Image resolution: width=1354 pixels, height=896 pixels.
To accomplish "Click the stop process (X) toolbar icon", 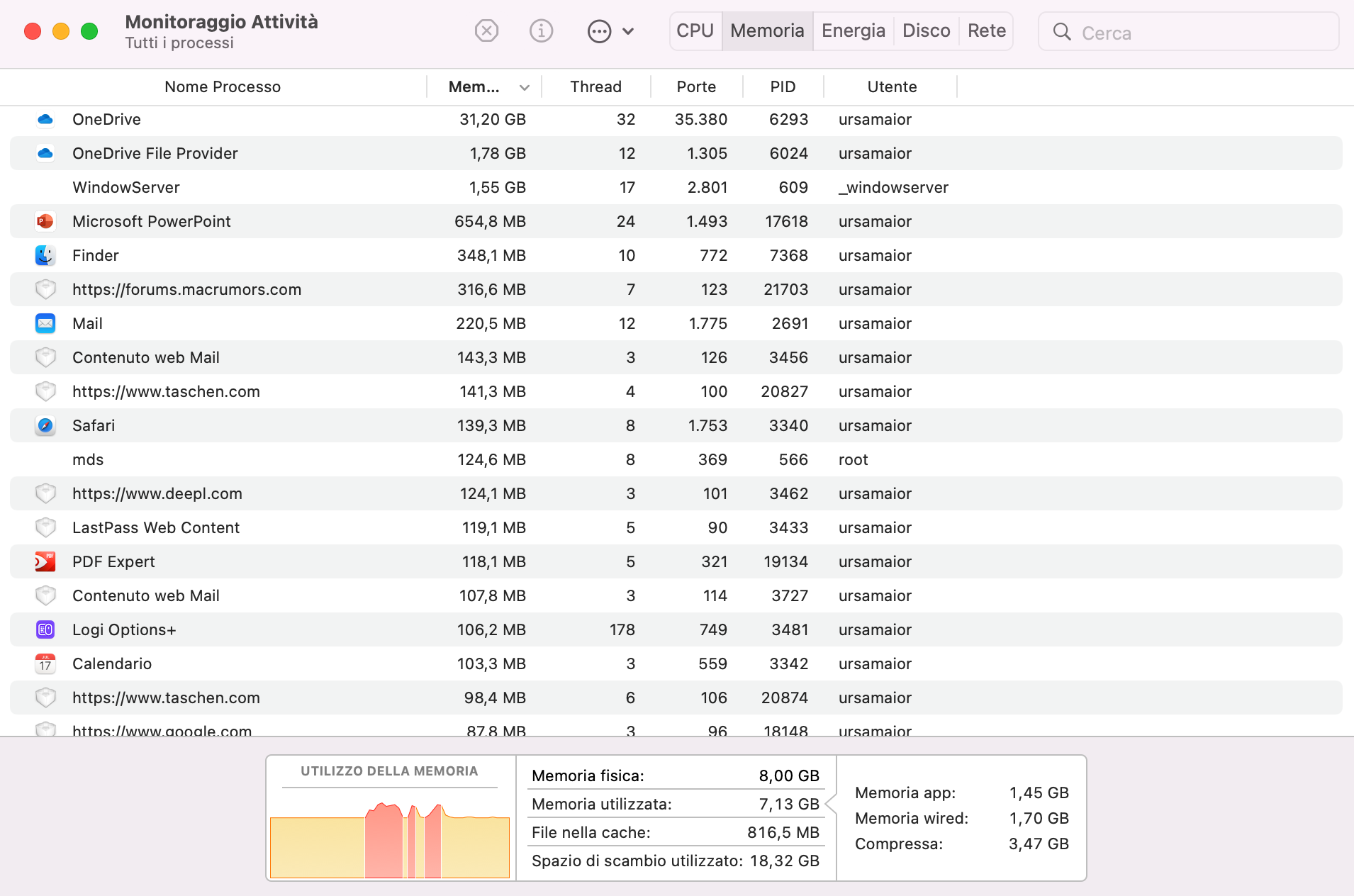I will point(486,31).
